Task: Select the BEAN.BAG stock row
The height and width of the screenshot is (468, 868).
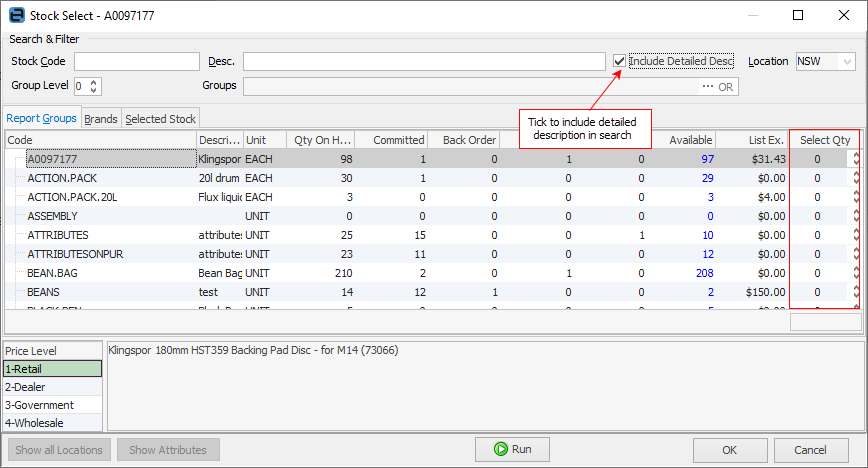Action: [x=48, y=272]
